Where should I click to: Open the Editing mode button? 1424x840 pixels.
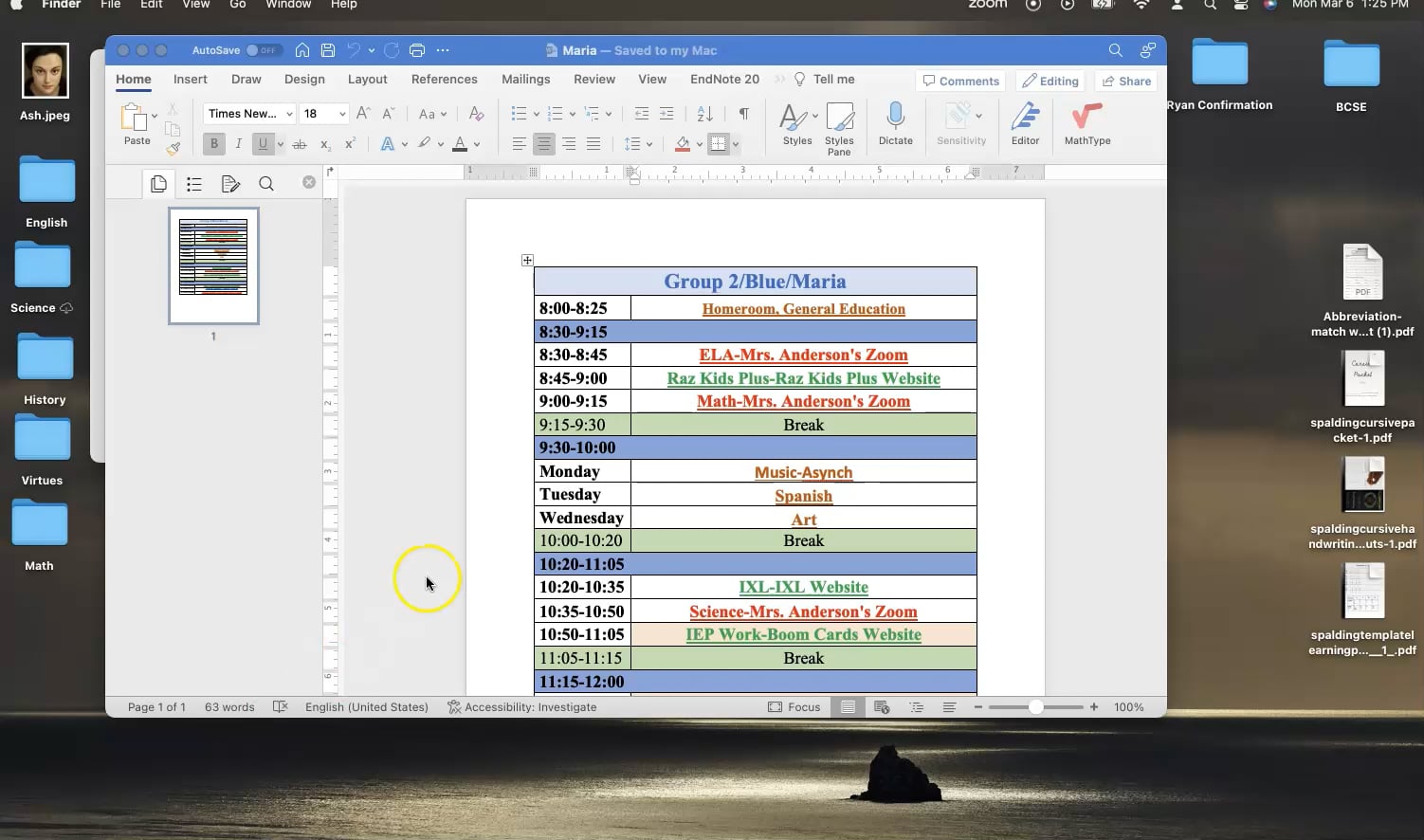coord(1050,81)
